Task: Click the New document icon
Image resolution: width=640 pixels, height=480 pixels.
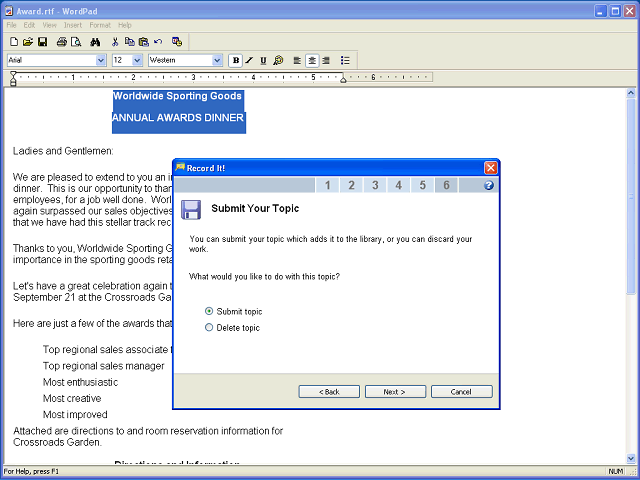Action: [14, 42]
